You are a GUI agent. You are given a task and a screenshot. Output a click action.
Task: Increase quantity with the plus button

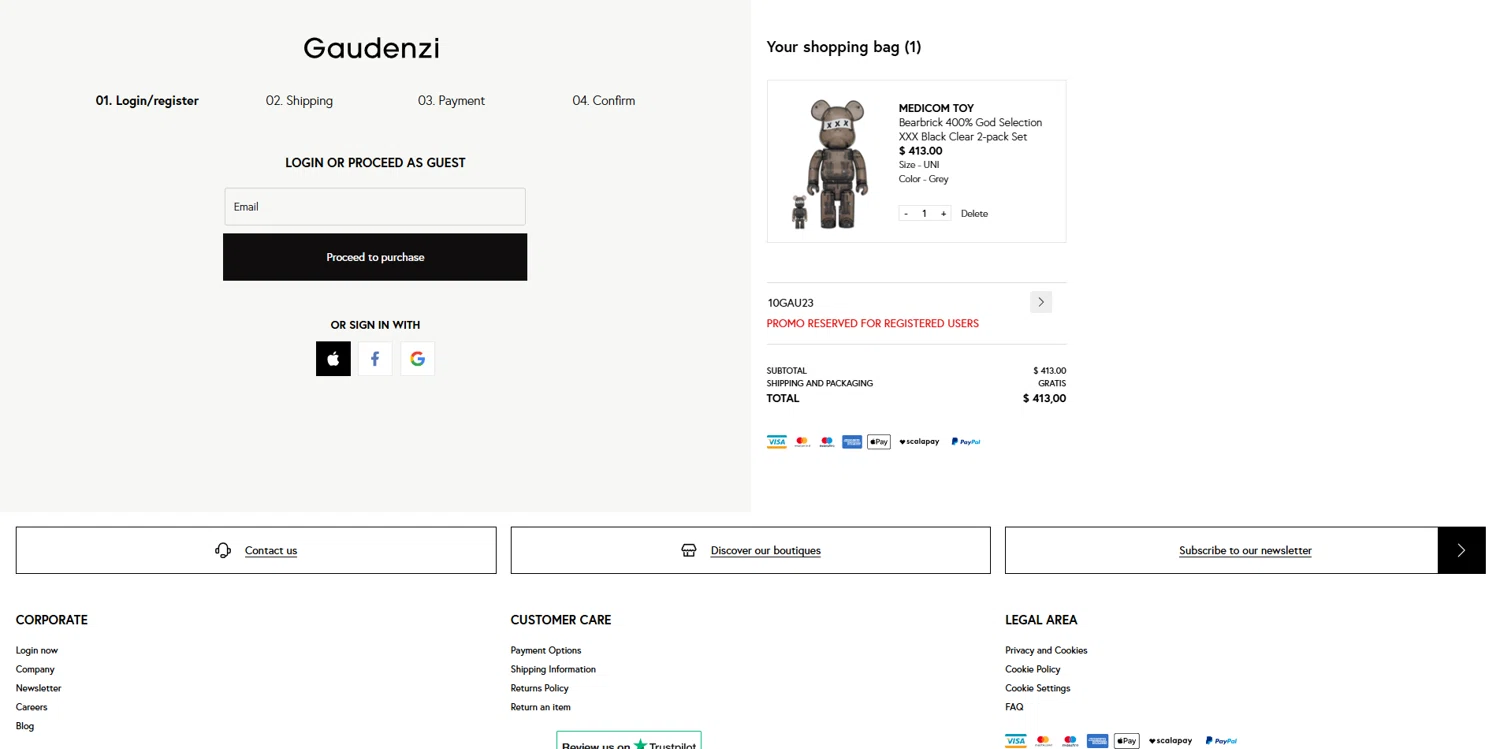coord(943,213)
